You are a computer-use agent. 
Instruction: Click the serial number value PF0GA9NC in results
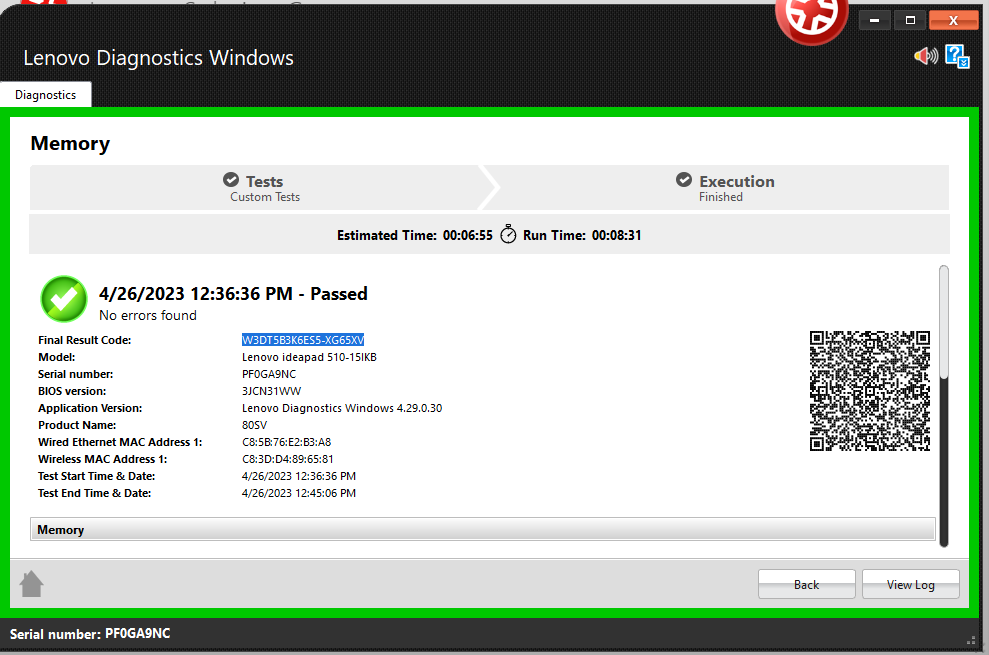269,374
